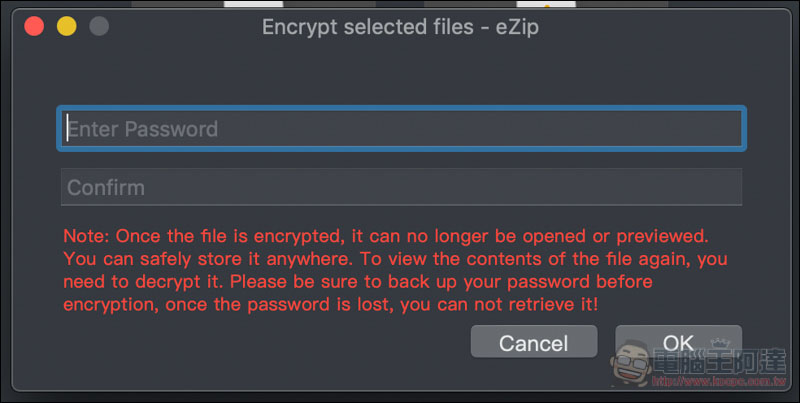Click the 'once the password is lost' warning line
This screenshot has height=403, width=800.
(331, 305)
